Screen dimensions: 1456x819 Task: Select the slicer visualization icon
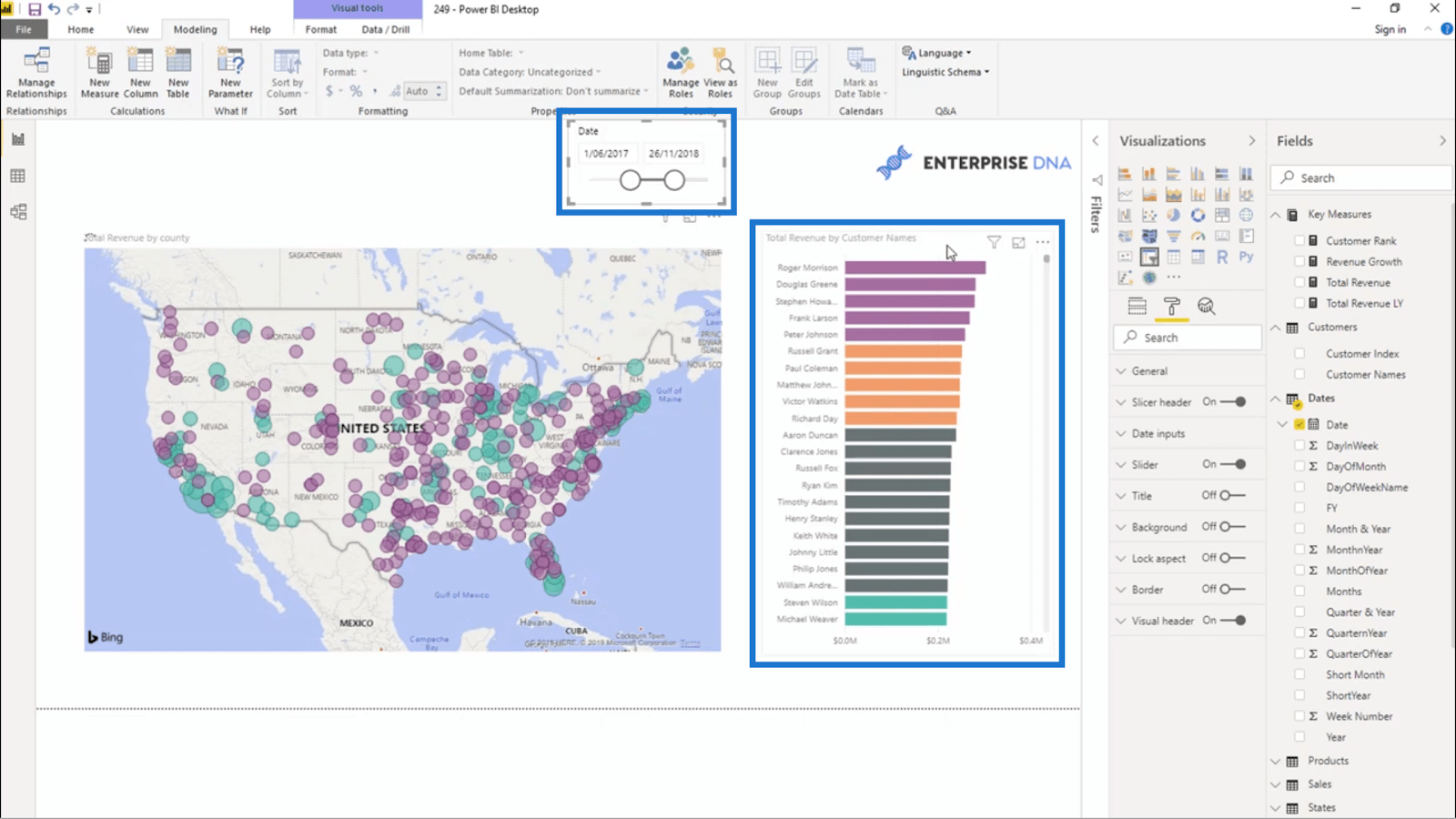click(x=1149, y=257)
